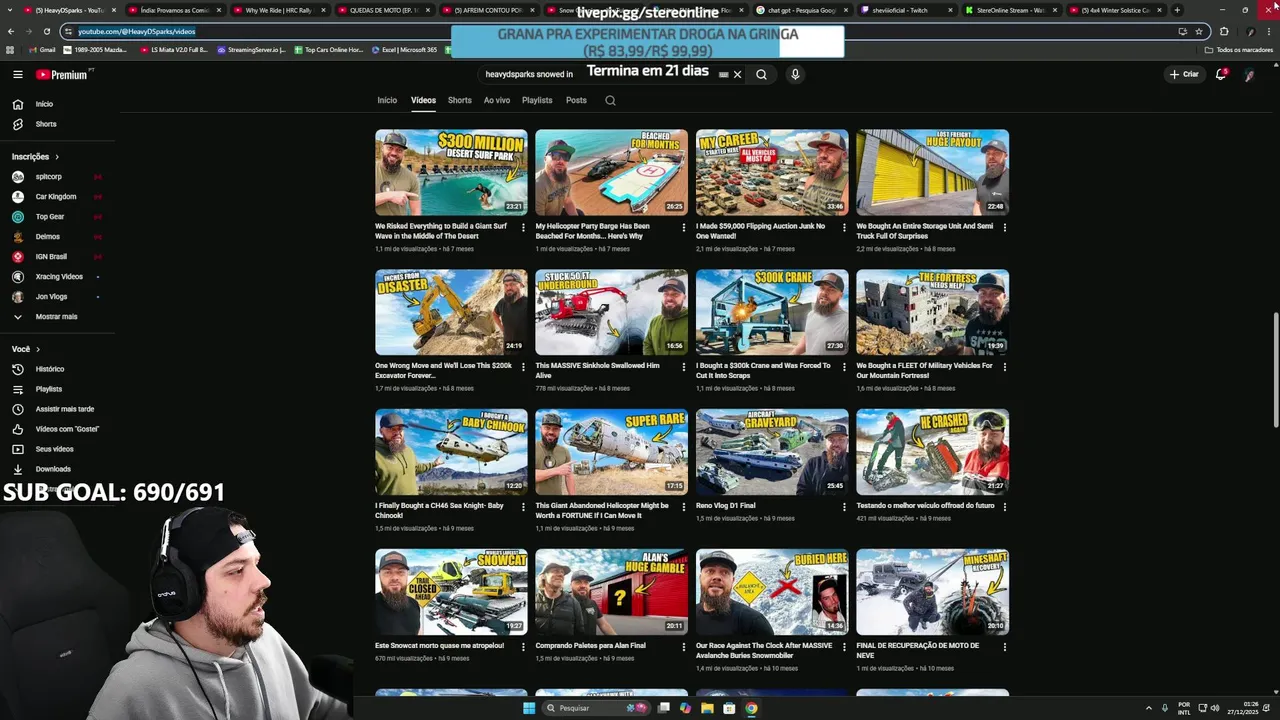
Task: Open Aircraft Graveyard thumbnail
Action: click(x=772, y=452)
